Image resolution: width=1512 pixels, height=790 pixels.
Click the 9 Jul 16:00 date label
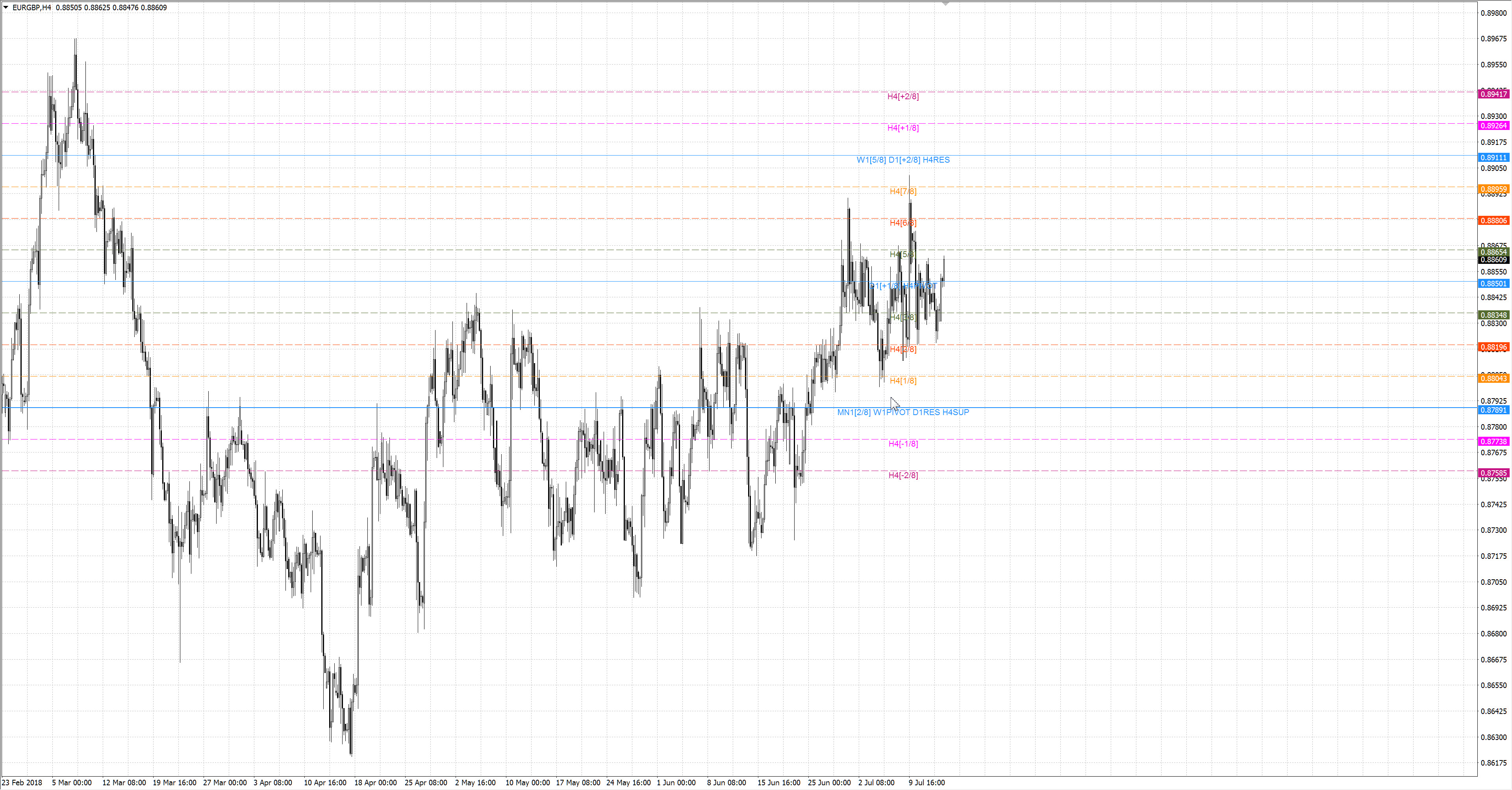click(x=926, y=783)
